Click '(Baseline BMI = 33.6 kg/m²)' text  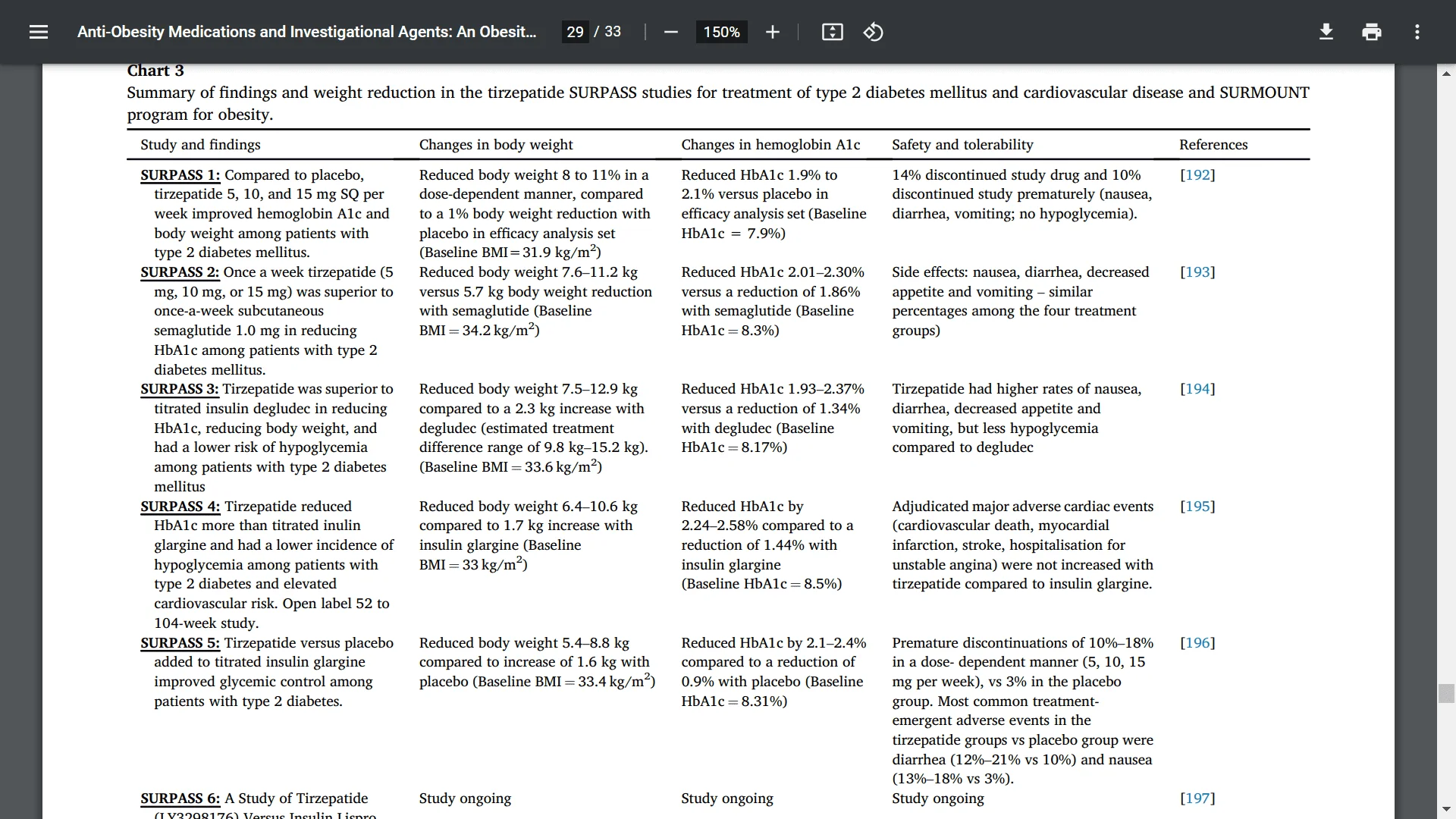tap(510, 466)
